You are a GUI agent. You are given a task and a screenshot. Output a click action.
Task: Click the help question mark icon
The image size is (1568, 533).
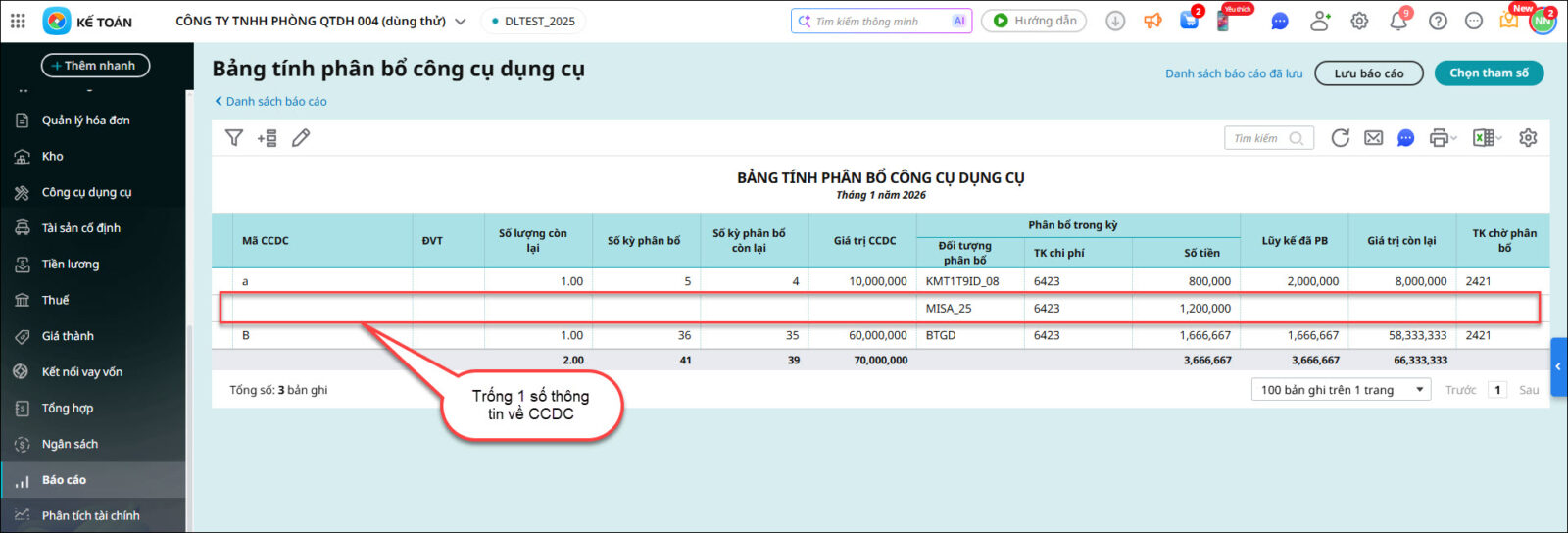click(x=1438, y=22)
